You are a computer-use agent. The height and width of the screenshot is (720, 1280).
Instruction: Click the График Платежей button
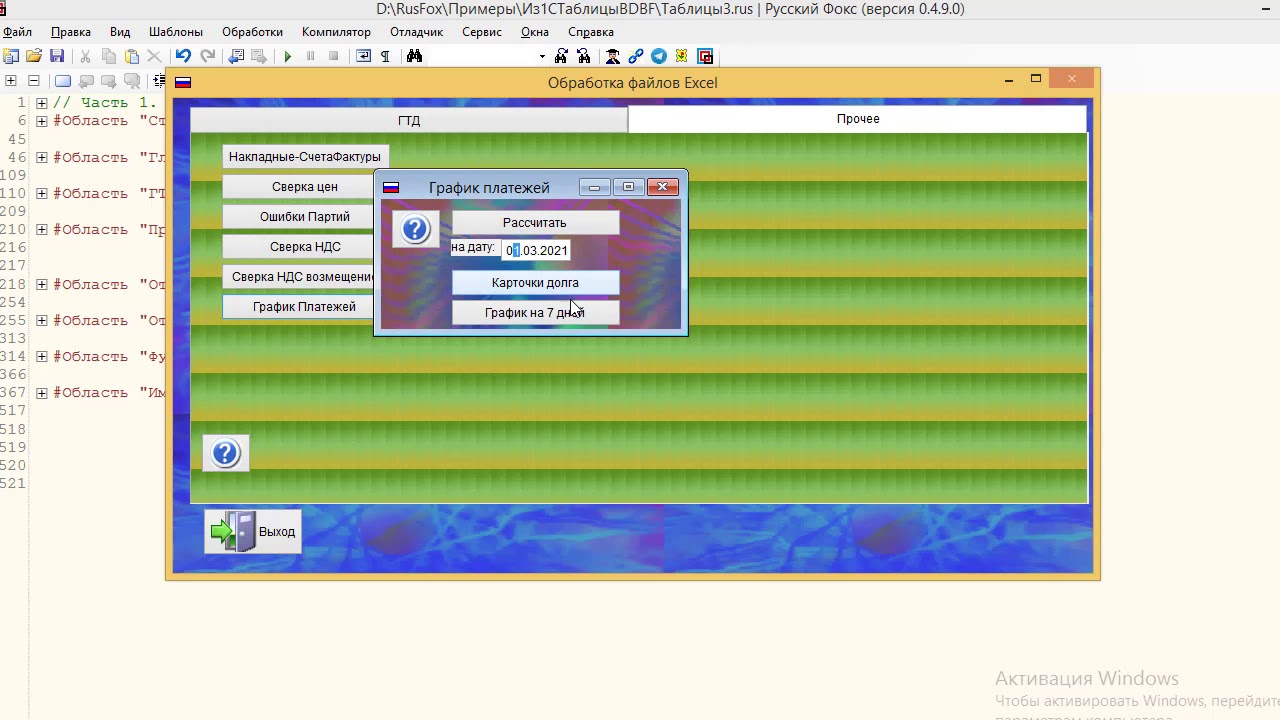pos(299,307)
